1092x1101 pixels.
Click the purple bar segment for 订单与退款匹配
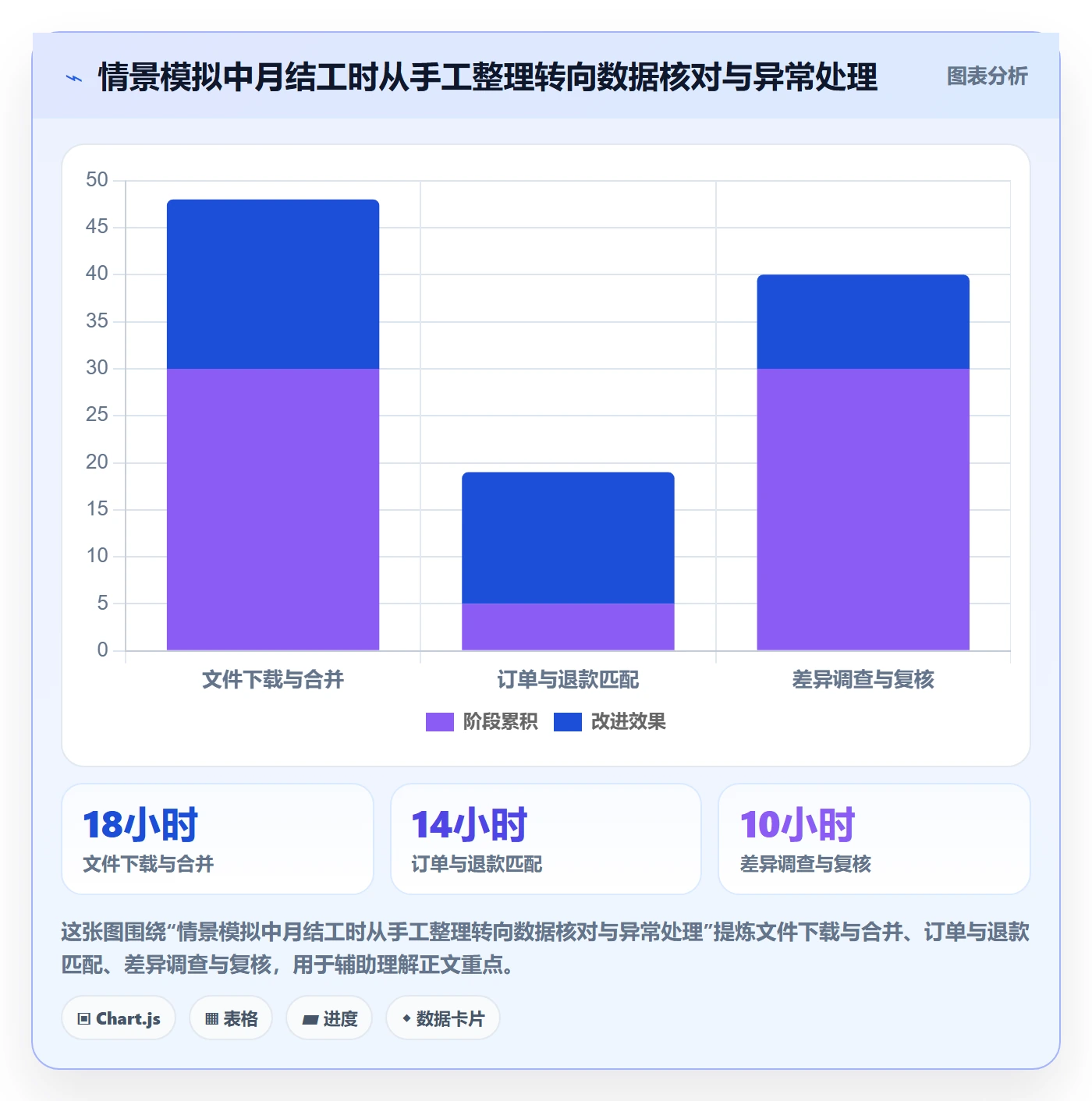tap(568, 627)
